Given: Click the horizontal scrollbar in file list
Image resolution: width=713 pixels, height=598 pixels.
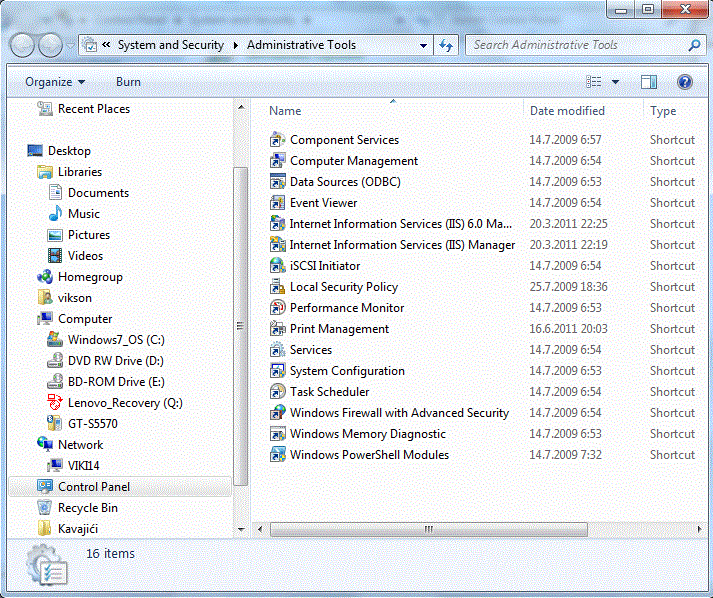Looking at the screenshot, I should 428,529.
